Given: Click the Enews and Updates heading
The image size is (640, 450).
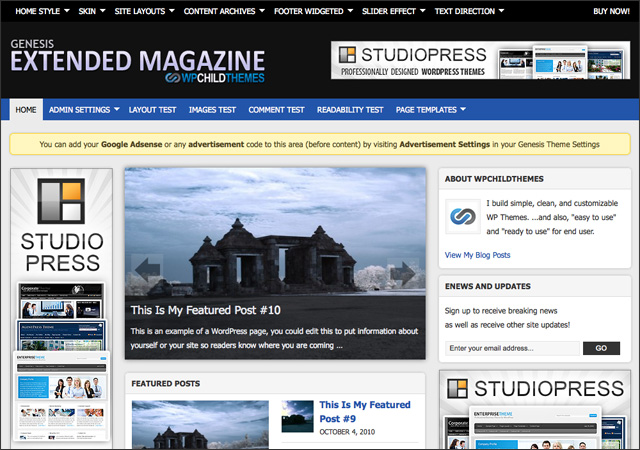Looking at the screenshot, I should point(488,286).
